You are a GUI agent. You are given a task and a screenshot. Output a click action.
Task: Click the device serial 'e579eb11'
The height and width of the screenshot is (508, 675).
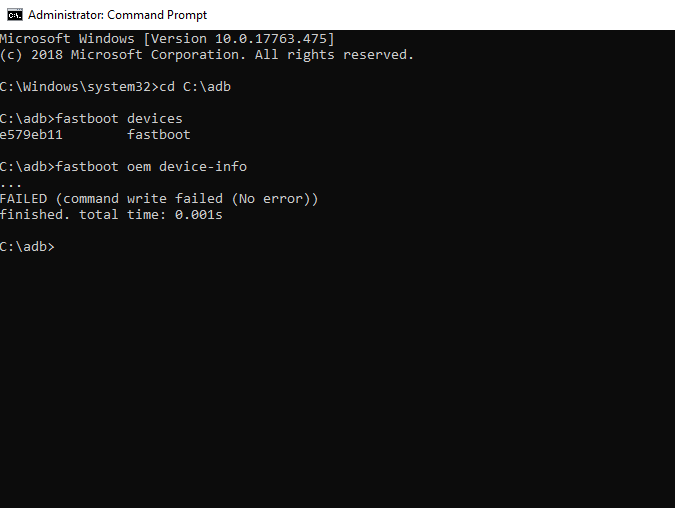[32, 135]
